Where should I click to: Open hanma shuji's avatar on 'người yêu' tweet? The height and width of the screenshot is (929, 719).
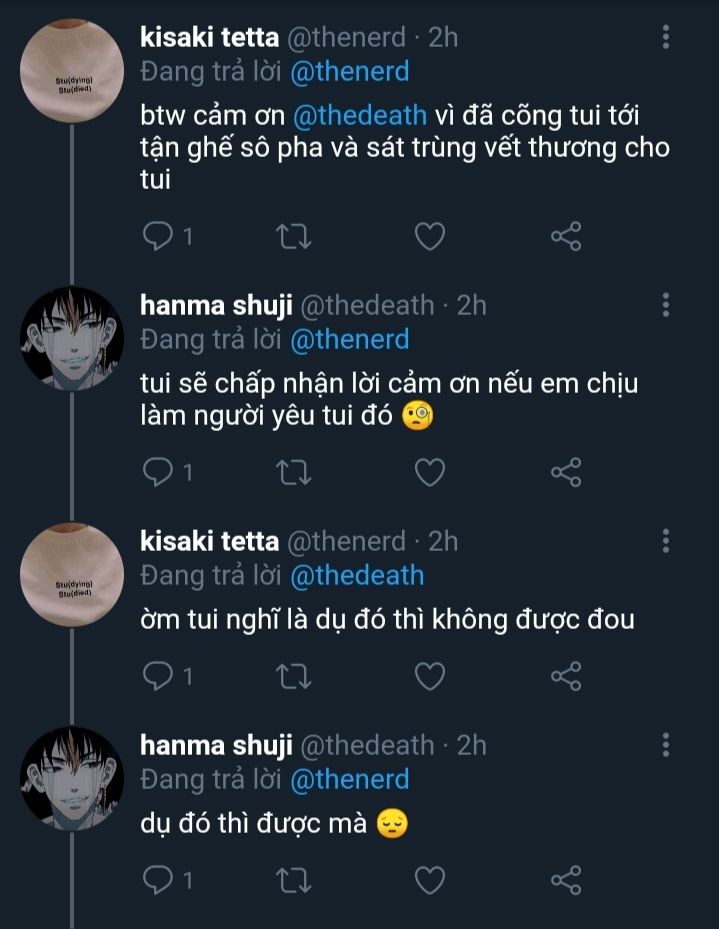click(72, 337)
